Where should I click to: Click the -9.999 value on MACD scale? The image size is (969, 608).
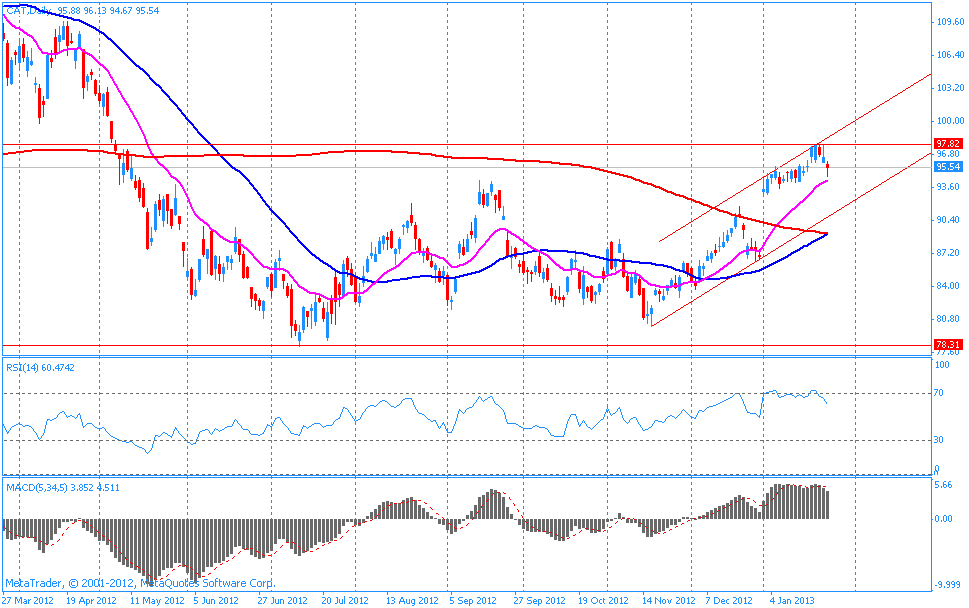[946, 586]
